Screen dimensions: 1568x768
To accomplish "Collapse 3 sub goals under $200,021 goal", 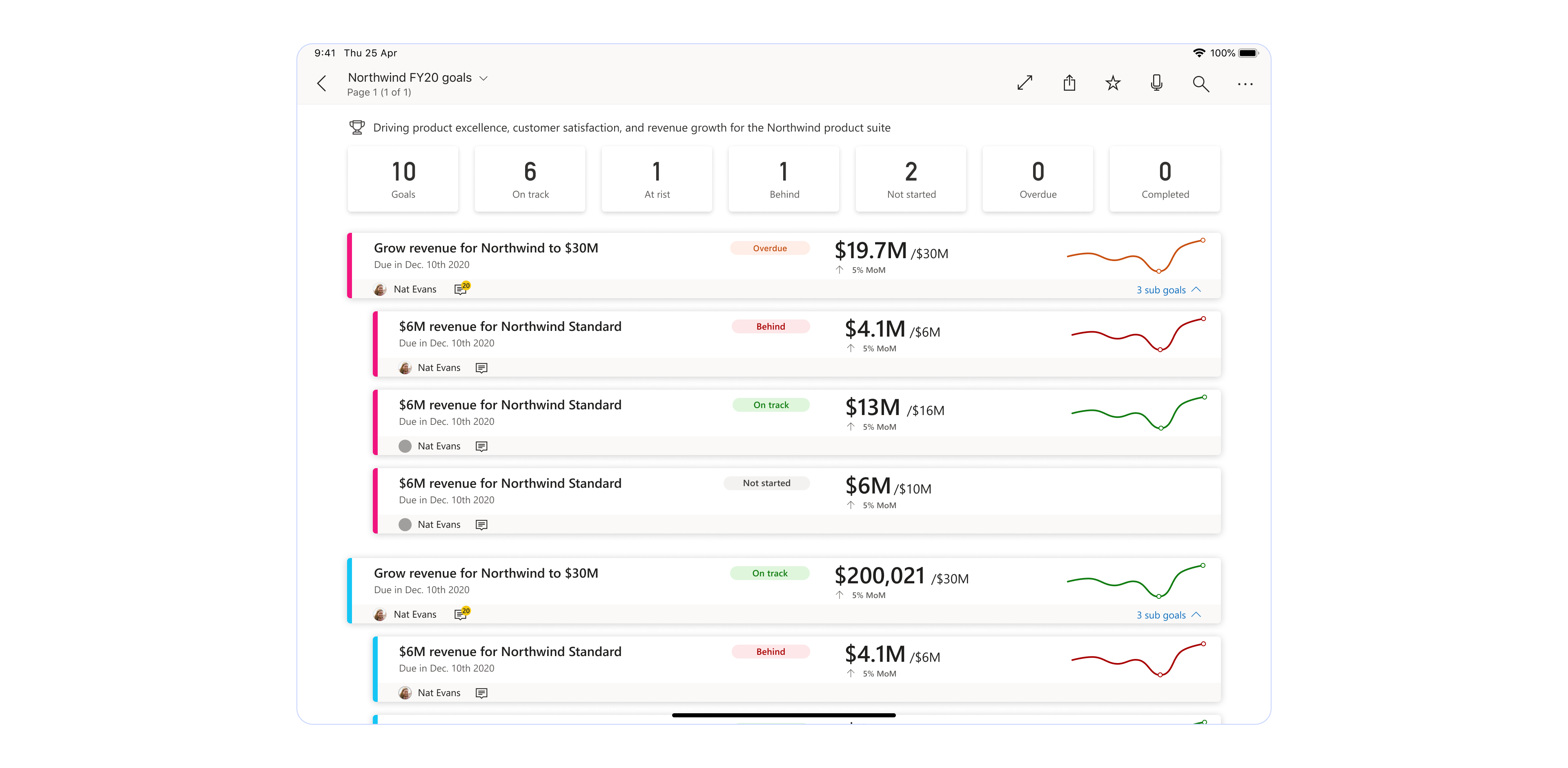I will click(x=1168, y=615).
